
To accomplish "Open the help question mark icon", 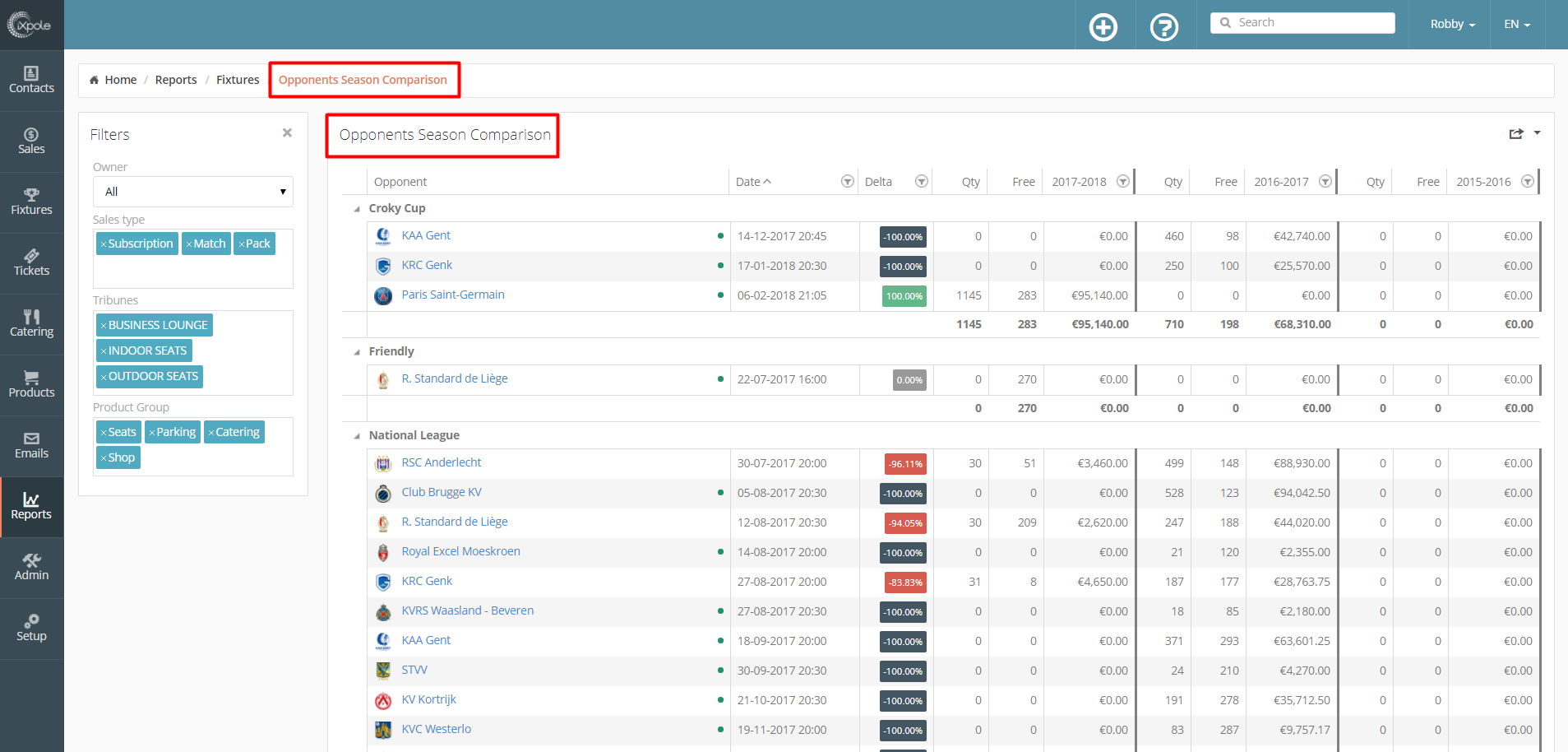I will tap(1163, 27).
